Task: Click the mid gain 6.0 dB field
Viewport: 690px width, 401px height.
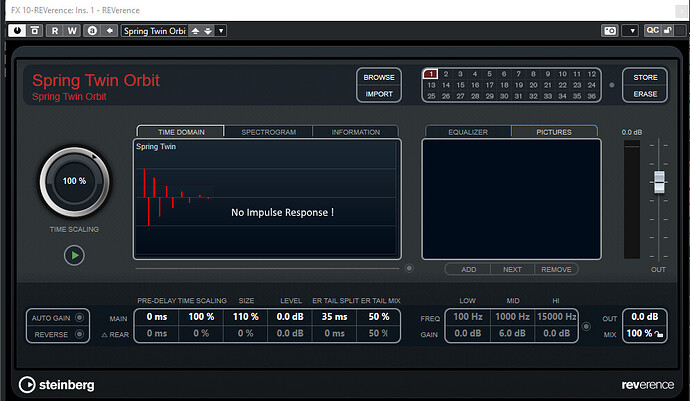Action: 512,334
